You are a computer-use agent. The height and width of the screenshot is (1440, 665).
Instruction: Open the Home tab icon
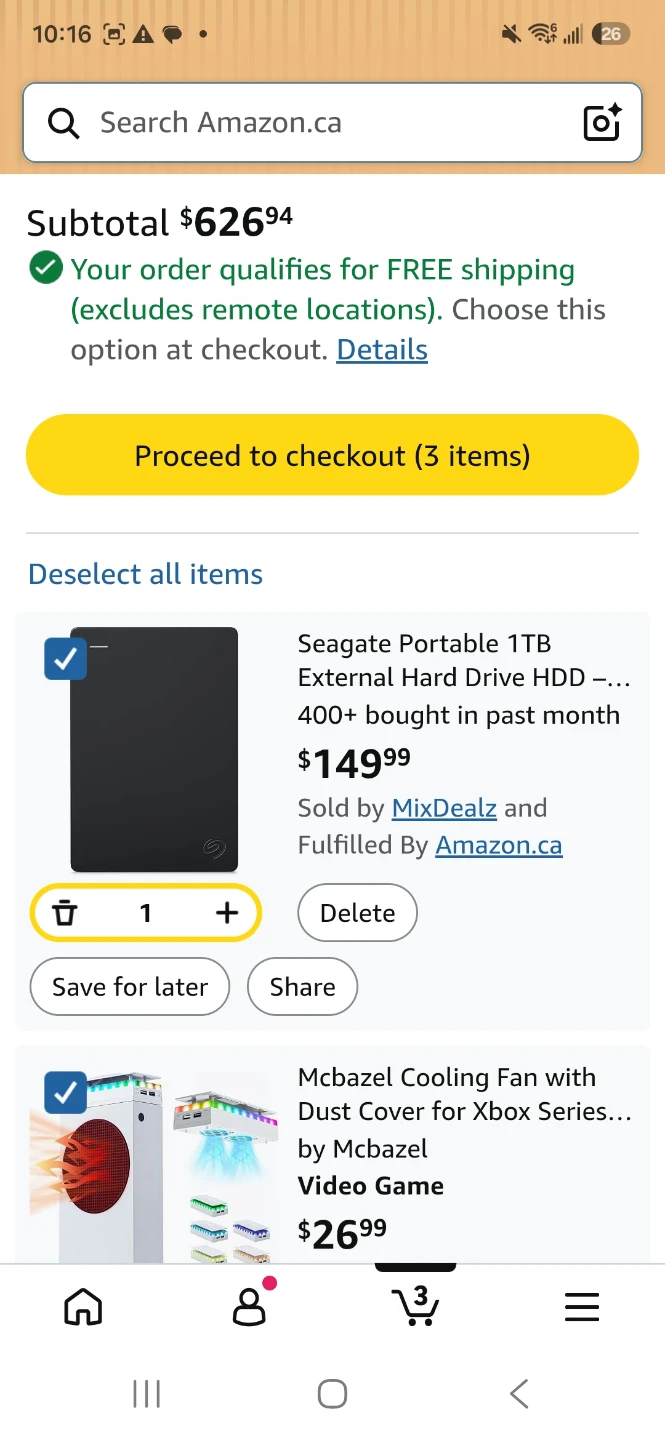[83, 1306]
